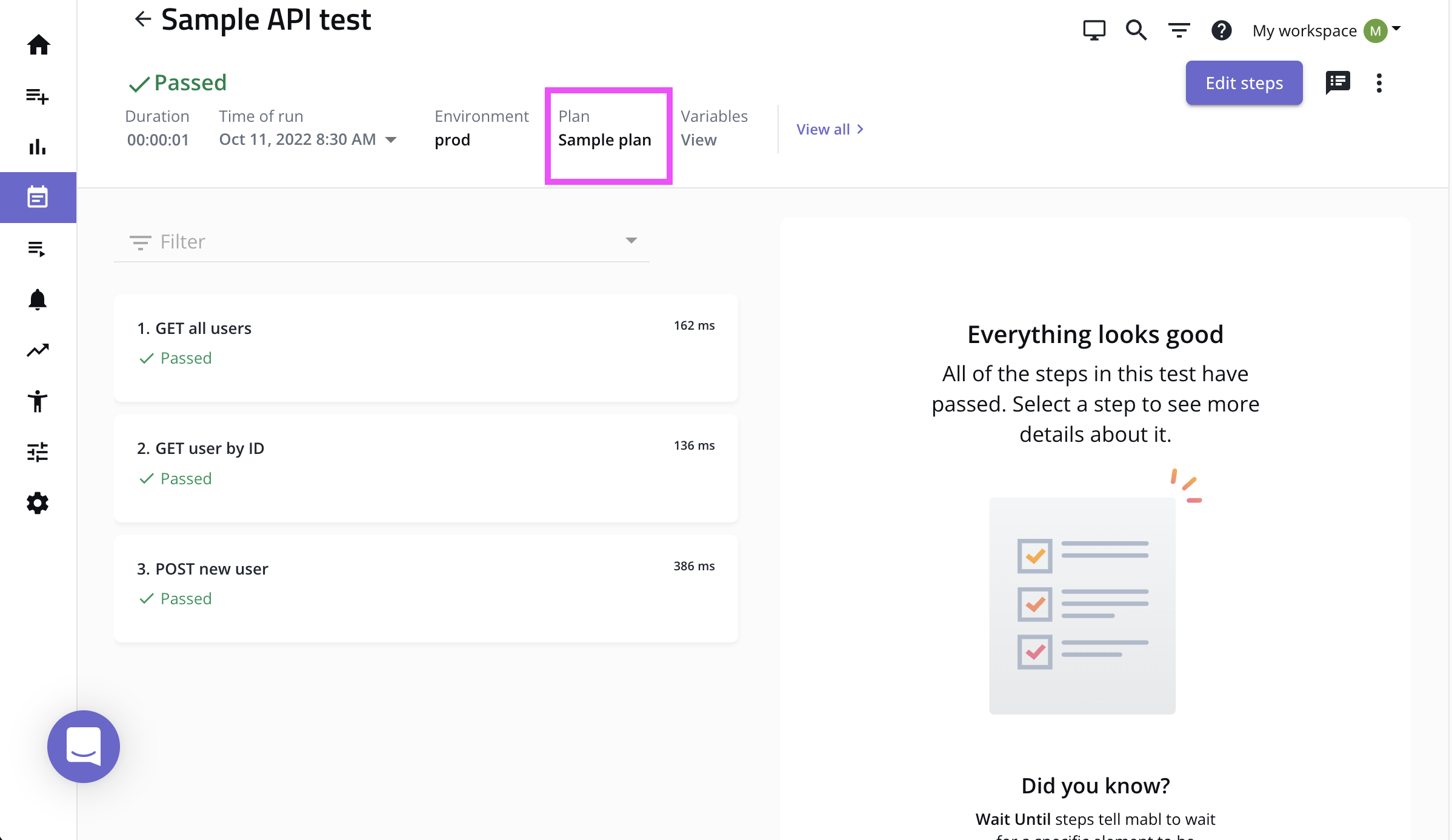Open the trending line insights icon
Image resolution: width=1452 pixels, height=840 pixels.
(x=38, y=350)
